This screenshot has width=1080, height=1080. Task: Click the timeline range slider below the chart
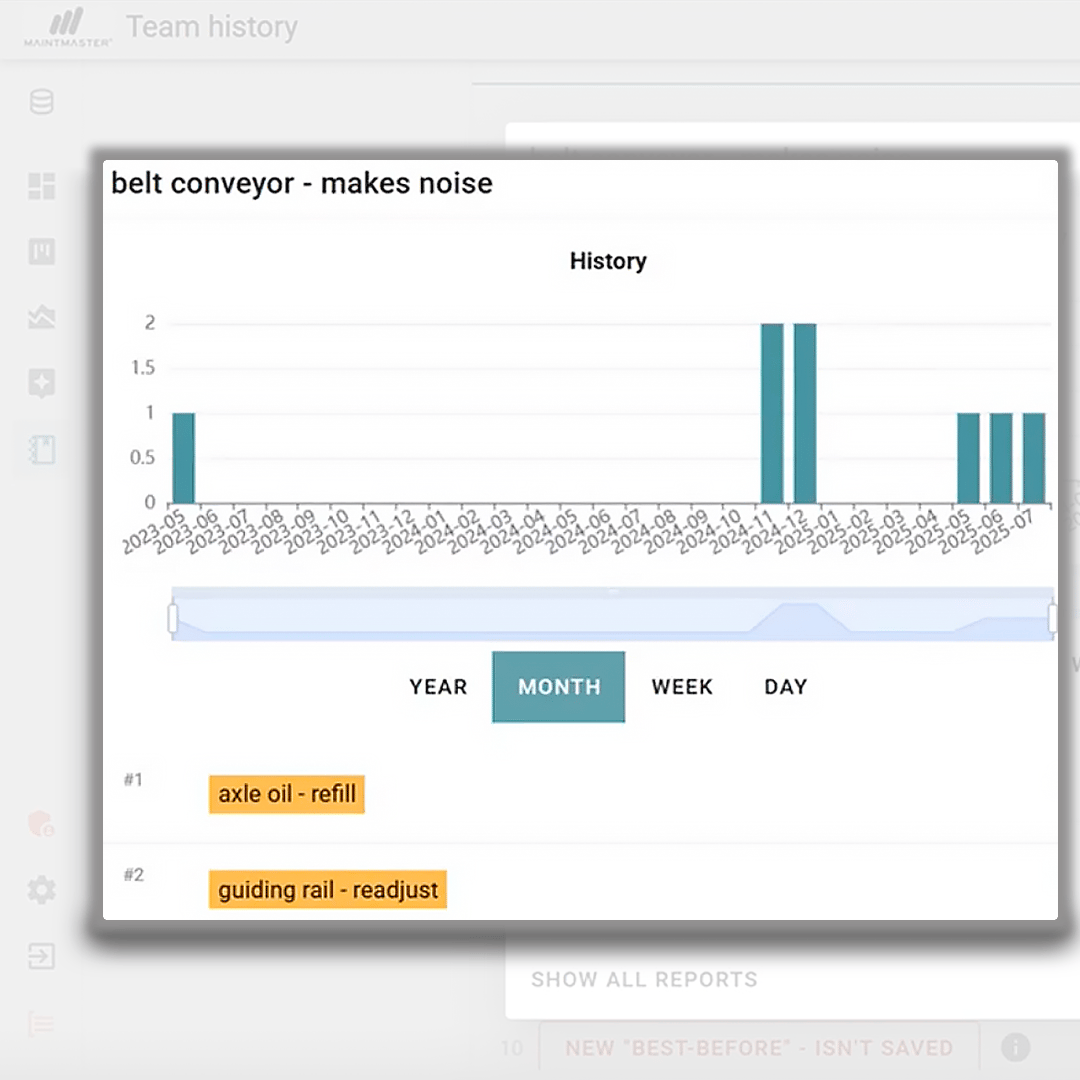click(x=610, y=615)
